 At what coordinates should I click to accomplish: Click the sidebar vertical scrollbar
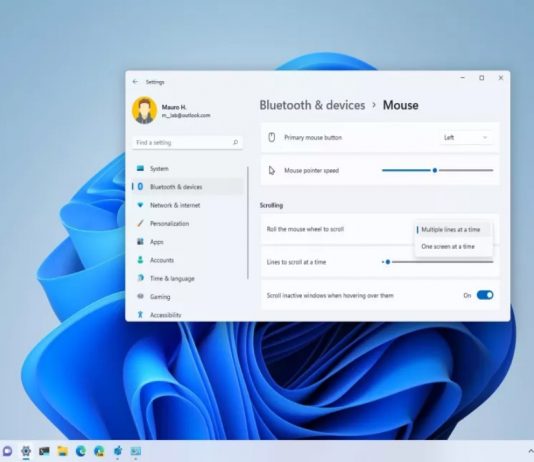pyautogui.click(x=248, y=223)
